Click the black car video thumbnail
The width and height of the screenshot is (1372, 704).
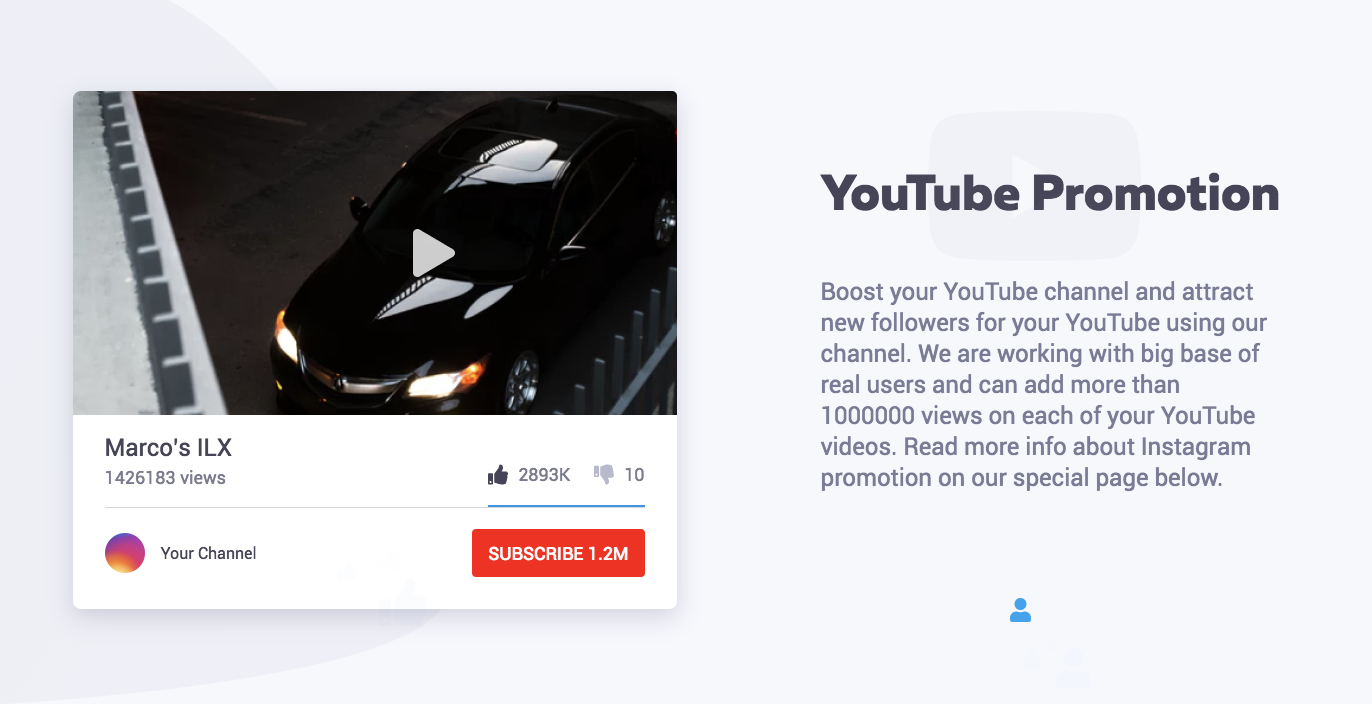pyautogui.click(x=375, y=253)
